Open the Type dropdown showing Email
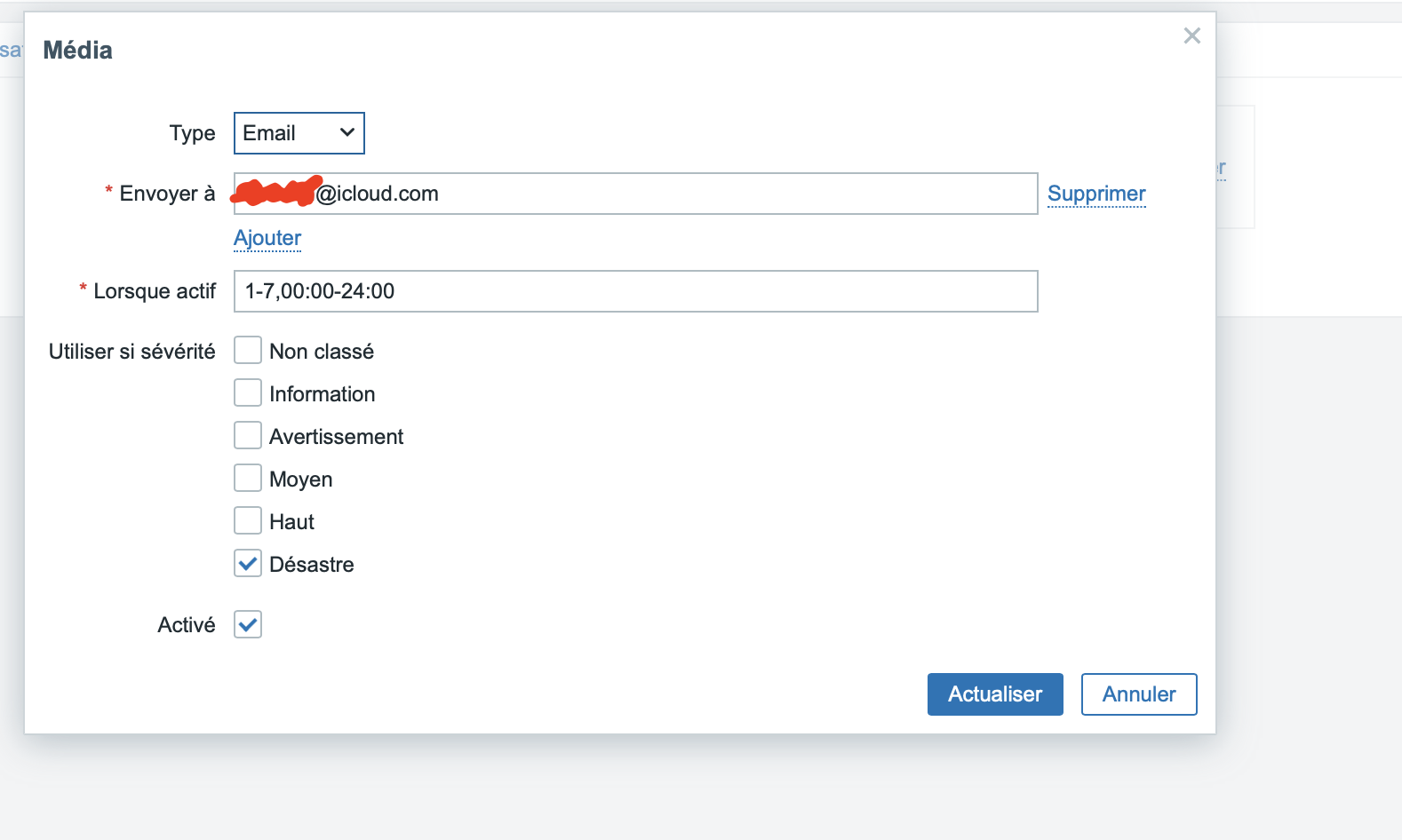 coord(299,132)
